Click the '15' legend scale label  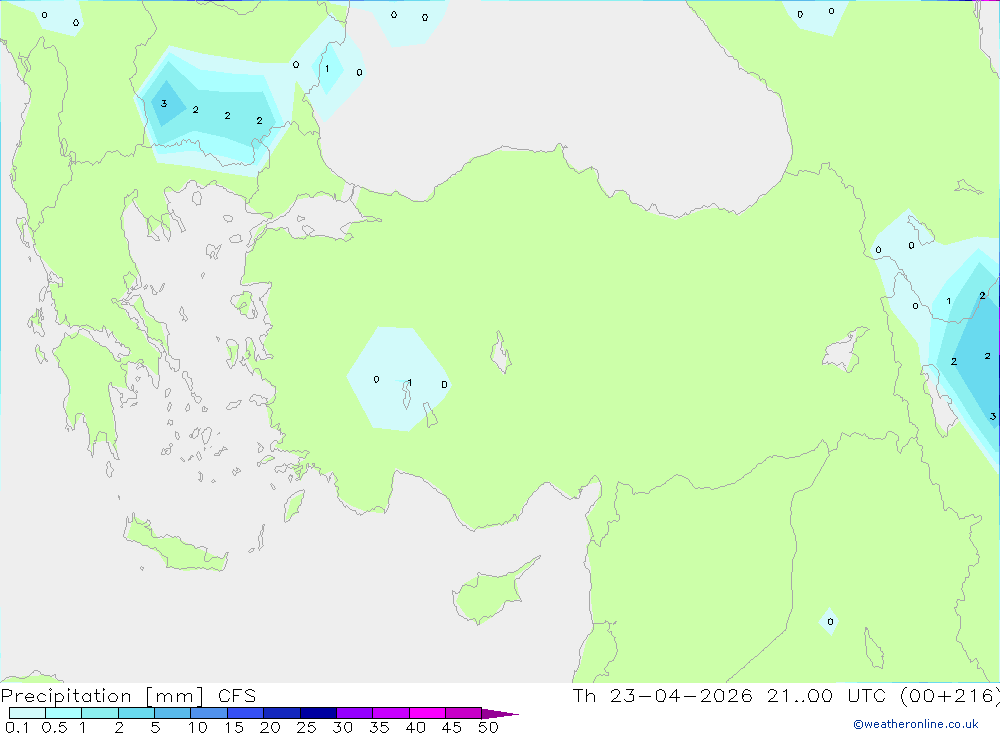(x=234, y=727)
